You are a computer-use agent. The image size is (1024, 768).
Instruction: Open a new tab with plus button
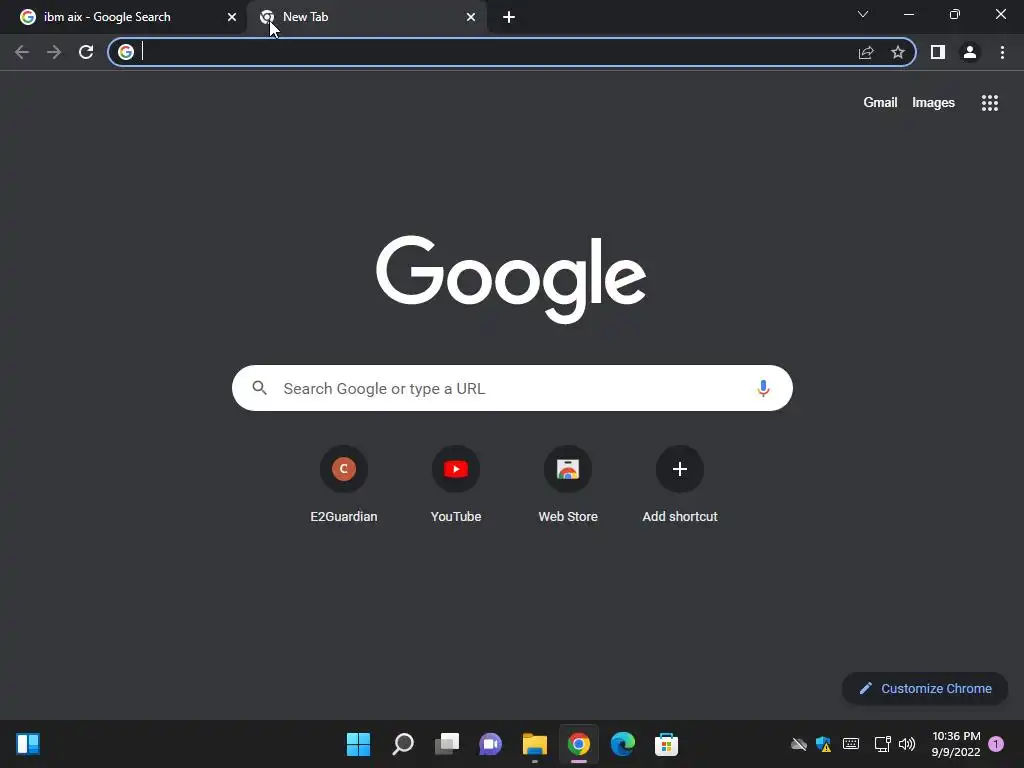pyautogui.click(x=509, y=17)
